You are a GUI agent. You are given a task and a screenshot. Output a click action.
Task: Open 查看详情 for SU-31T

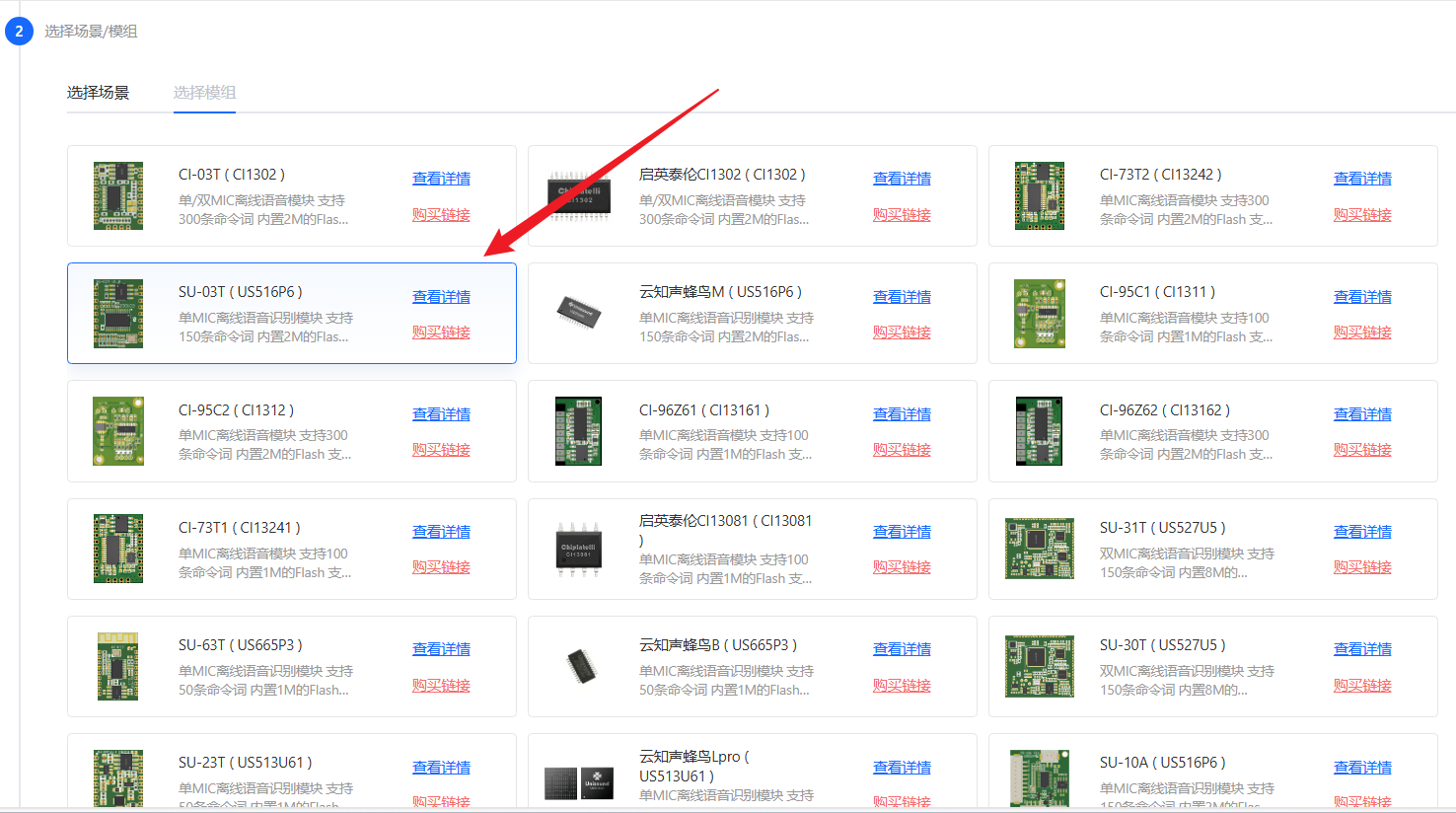click(1362, 532)
